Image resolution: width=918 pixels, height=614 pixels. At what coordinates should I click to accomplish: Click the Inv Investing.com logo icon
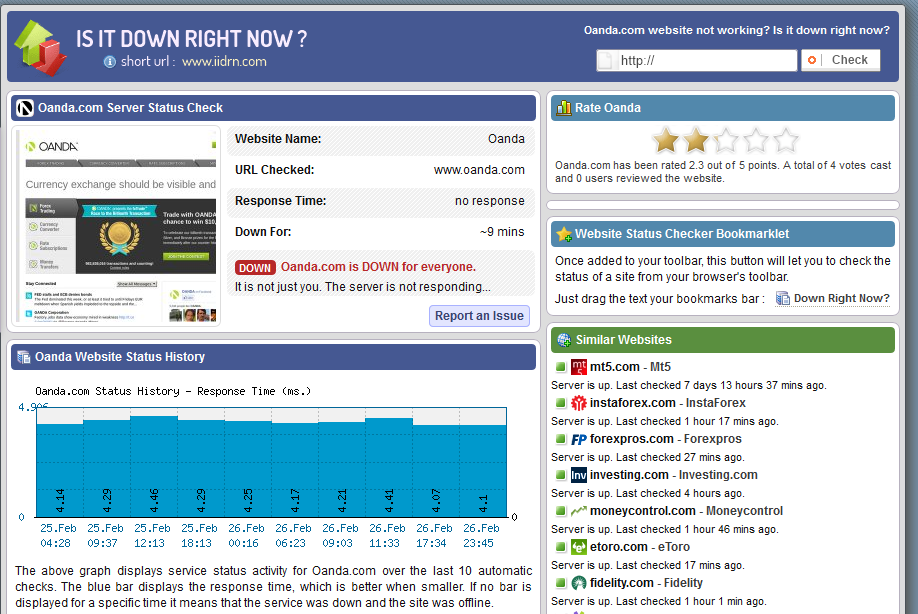point(578,475)
